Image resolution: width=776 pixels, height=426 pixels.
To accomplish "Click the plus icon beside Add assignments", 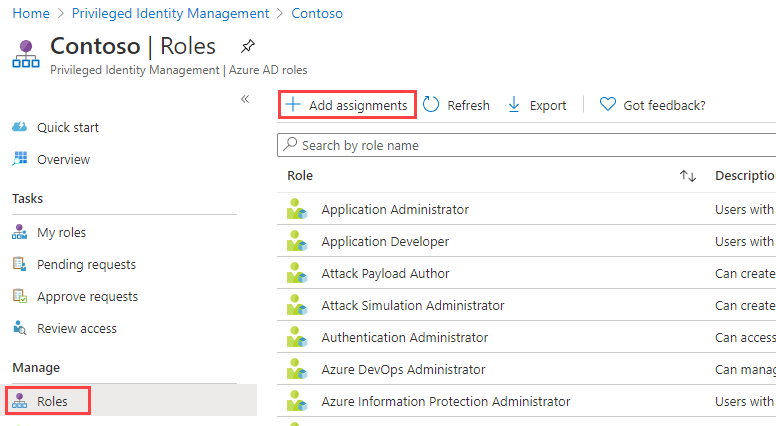I will click(x=293, y=104).
